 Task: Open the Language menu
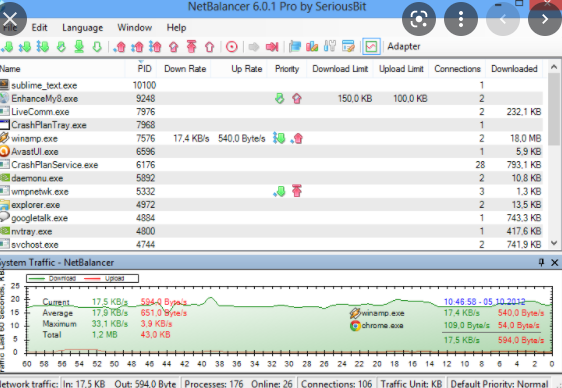click(82, 28)
